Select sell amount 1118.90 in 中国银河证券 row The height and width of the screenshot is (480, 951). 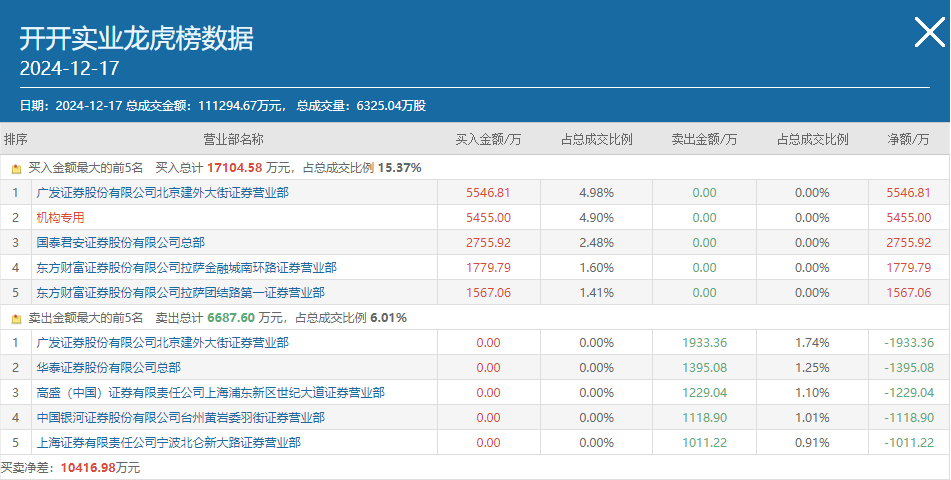(704, 417)
